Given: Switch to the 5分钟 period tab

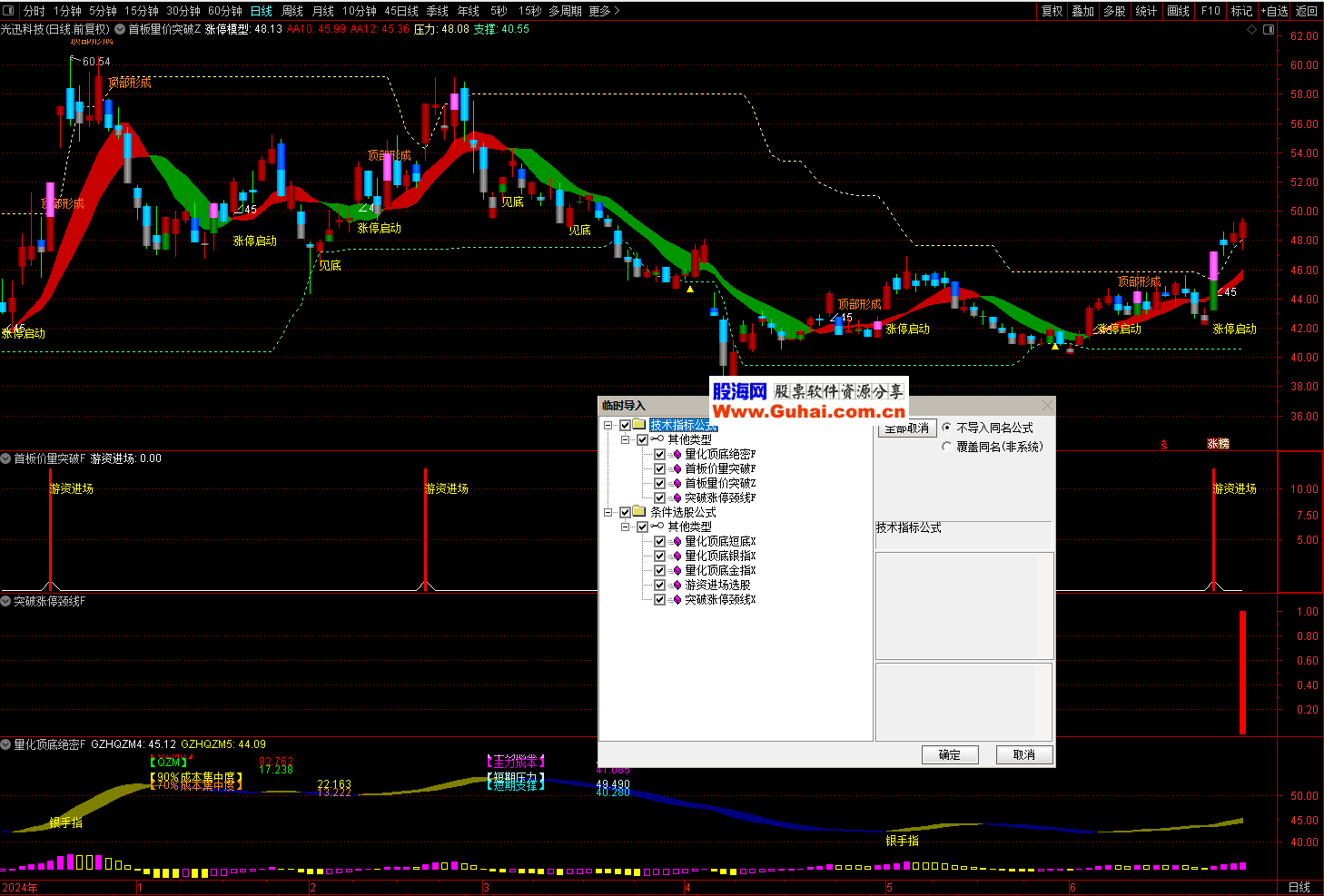Looking at the screenshot, I should pyautogui.click(x=104, y=11).
